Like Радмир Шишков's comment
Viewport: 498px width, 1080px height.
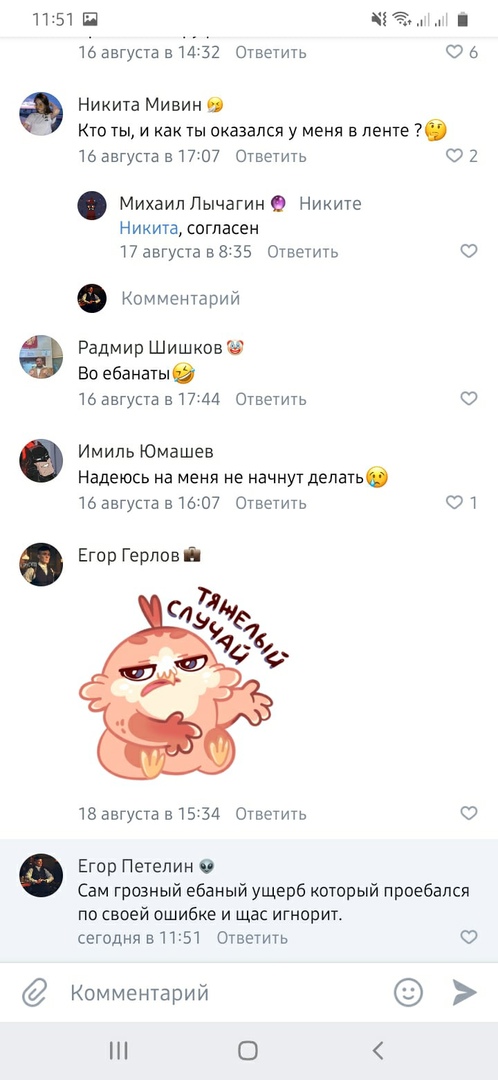[x=468, y=398]
